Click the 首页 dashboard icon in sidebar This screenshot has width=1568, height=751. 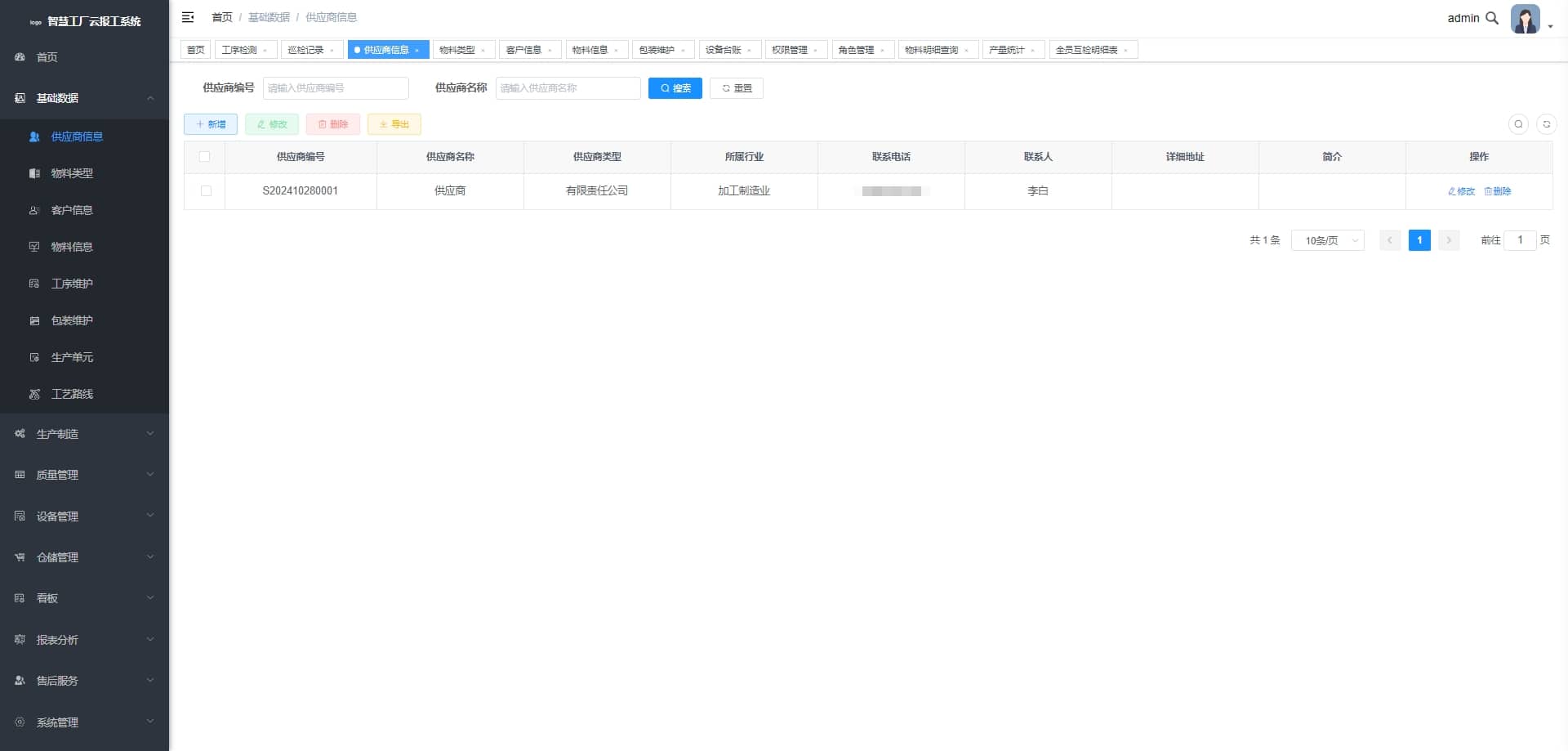[20, 57]
